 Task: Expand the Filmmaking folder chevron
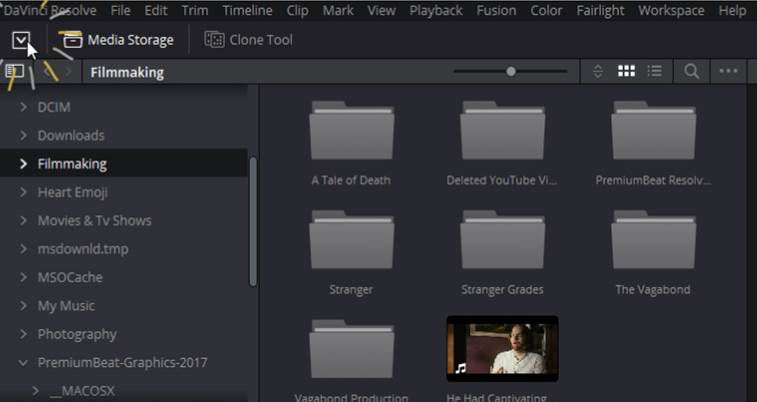tap(23, 164)
